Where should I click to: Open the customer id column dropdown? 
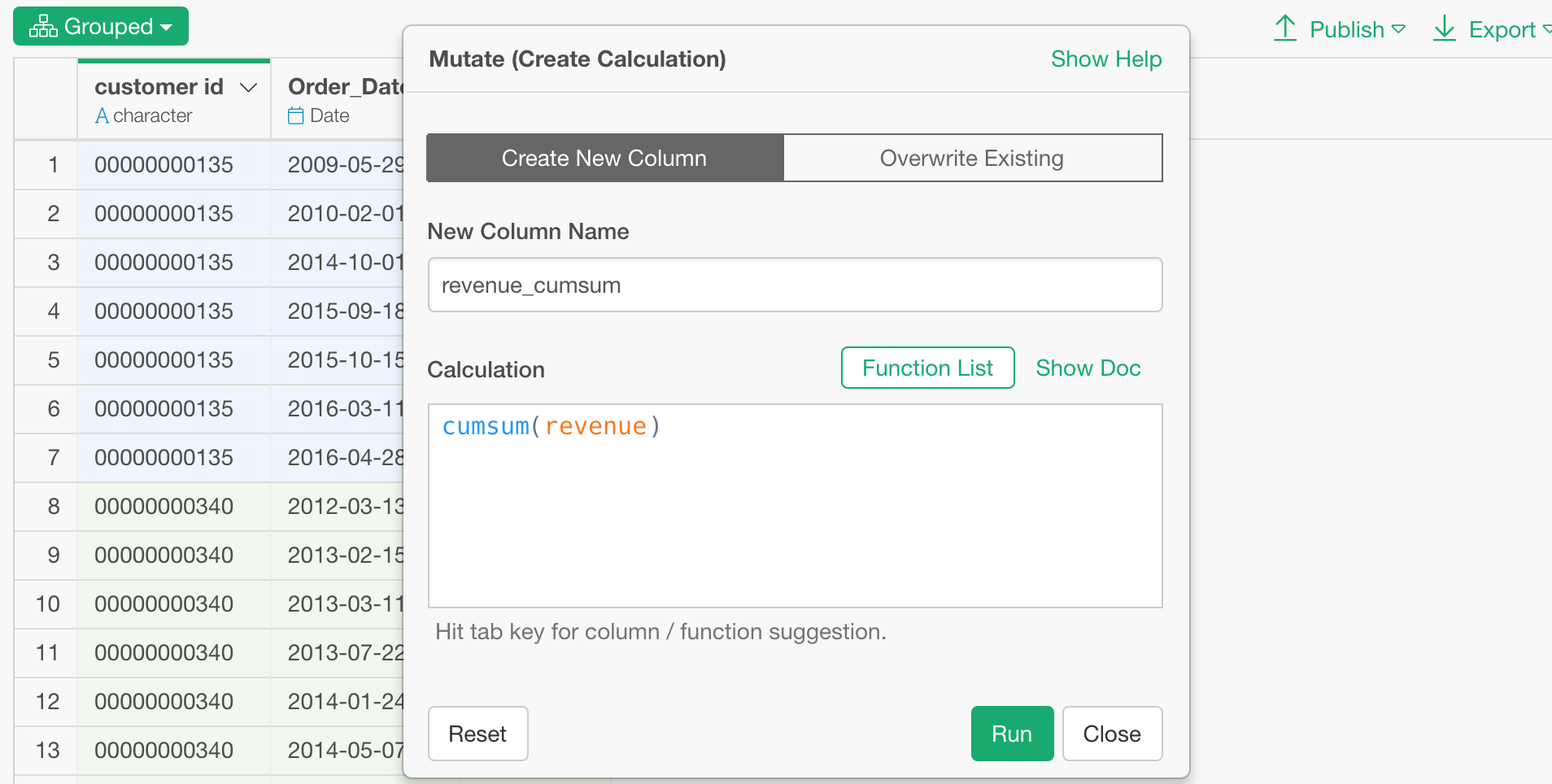tap(249, 87)
